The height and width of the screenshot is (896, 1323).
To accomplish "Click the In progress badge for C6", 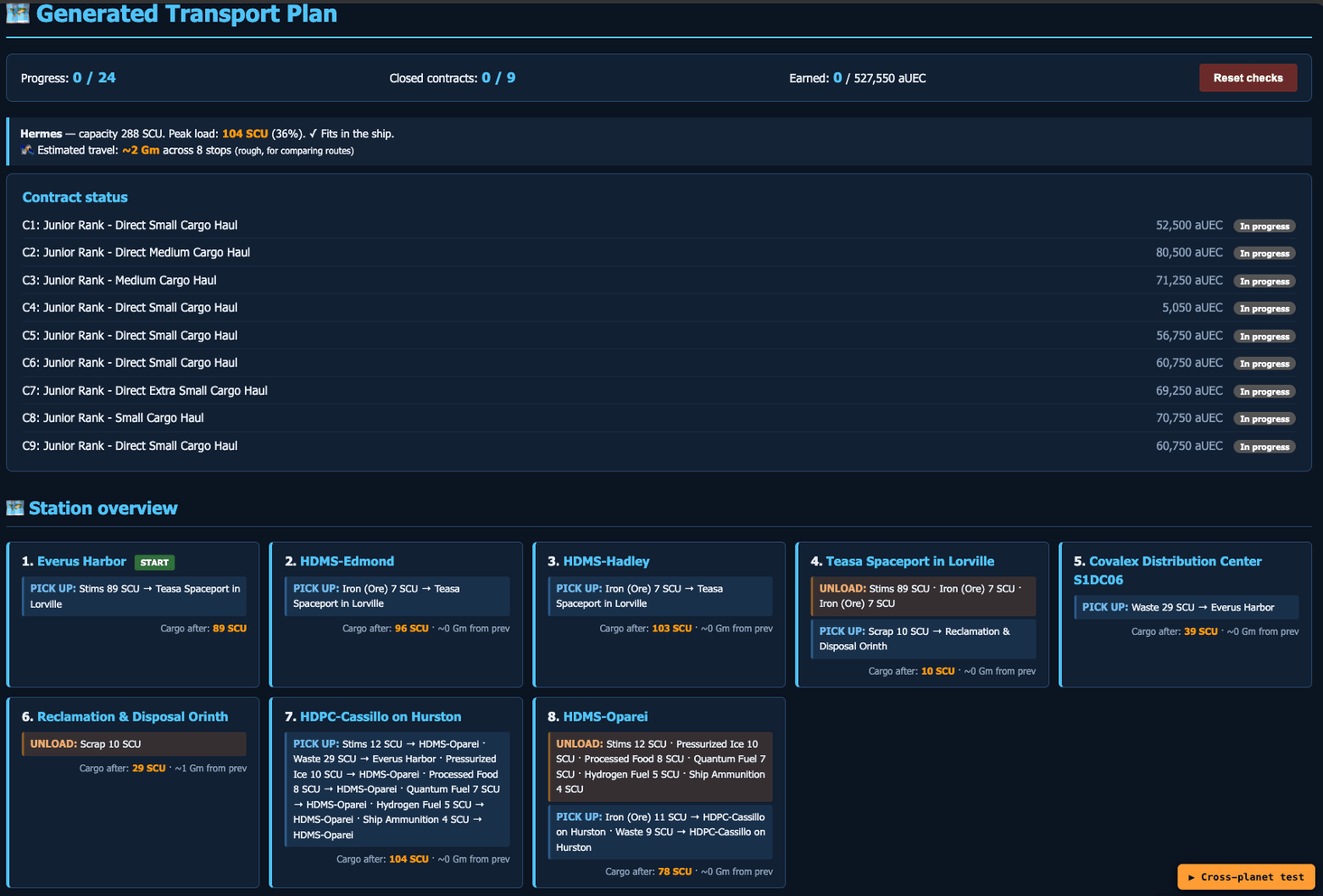I will point(1264,364).
